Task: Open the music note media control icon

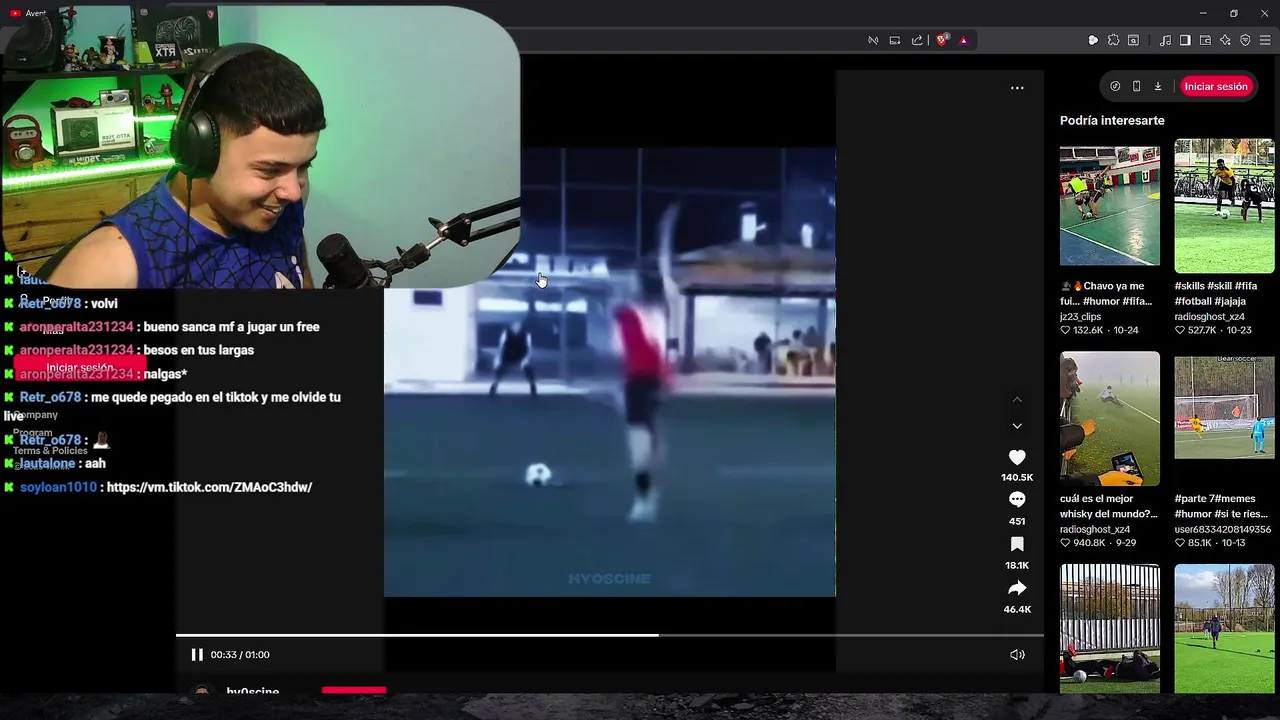Action: [x=1165, y=40]
